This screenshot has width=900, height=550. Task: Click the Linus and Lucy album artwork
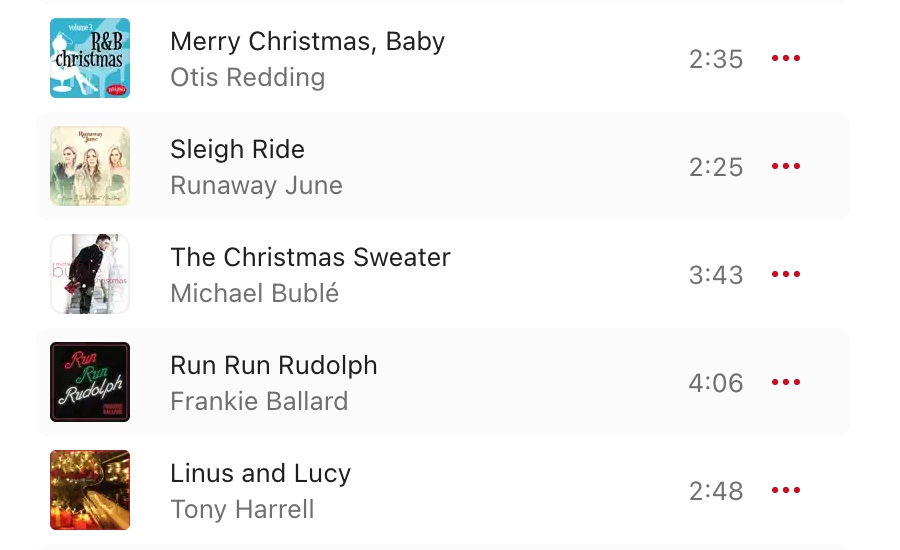tap(90, 490)
